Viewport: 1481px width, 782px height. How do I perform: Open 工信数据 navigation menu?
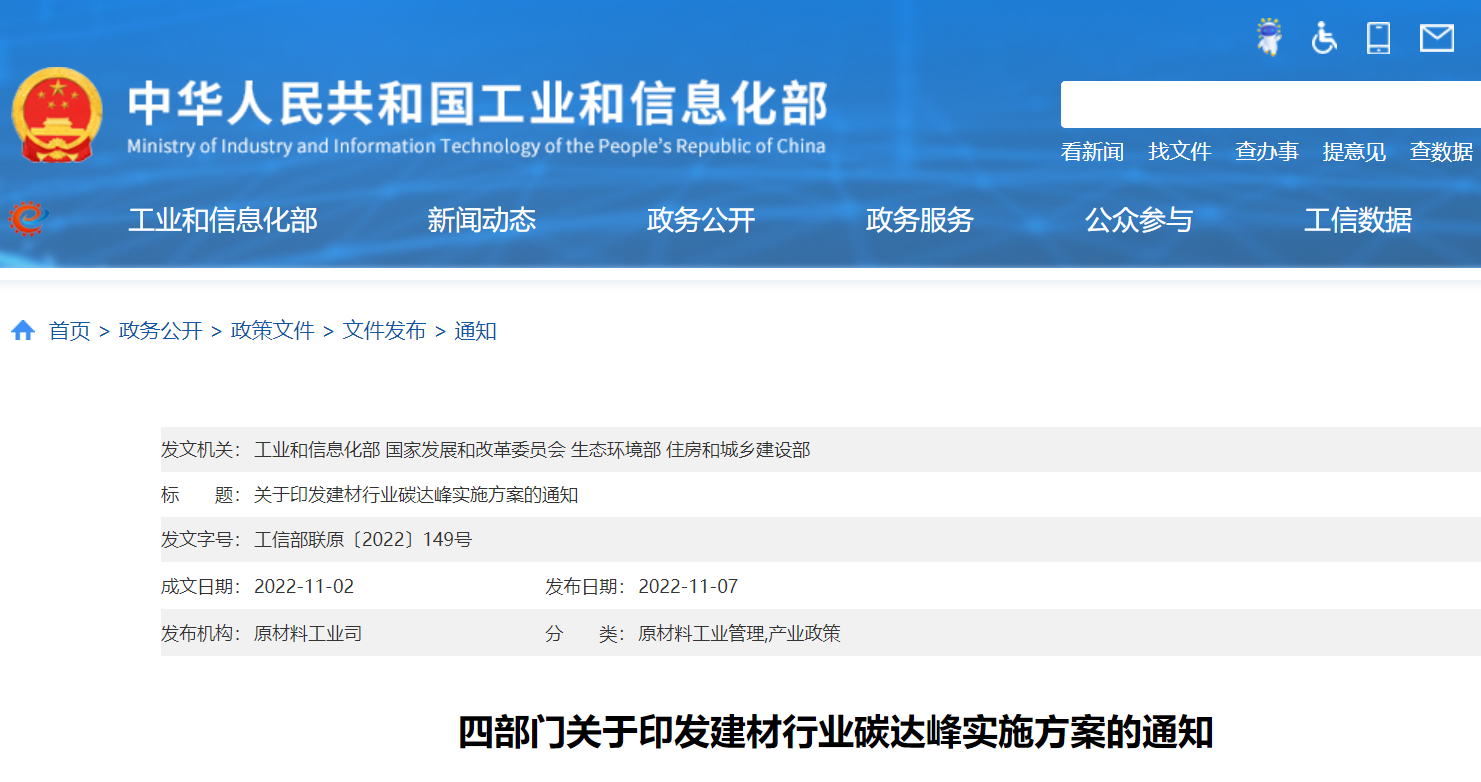click(x=1358, y=220)
